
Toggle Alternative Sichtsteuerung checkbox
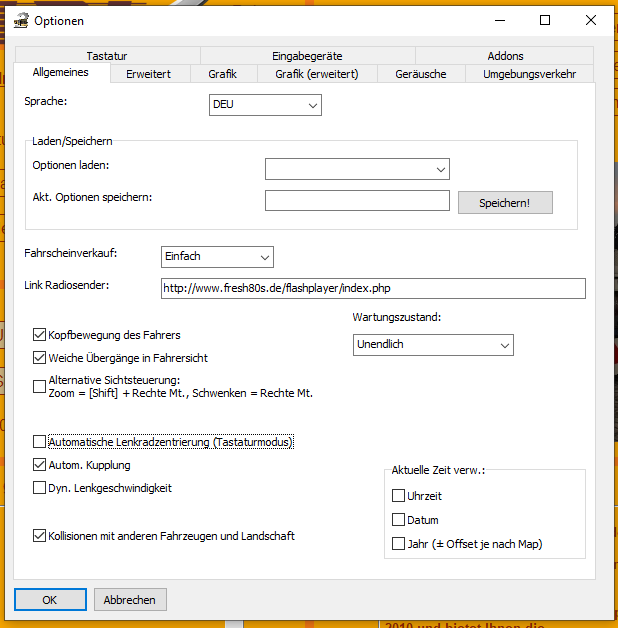[40, 386]
